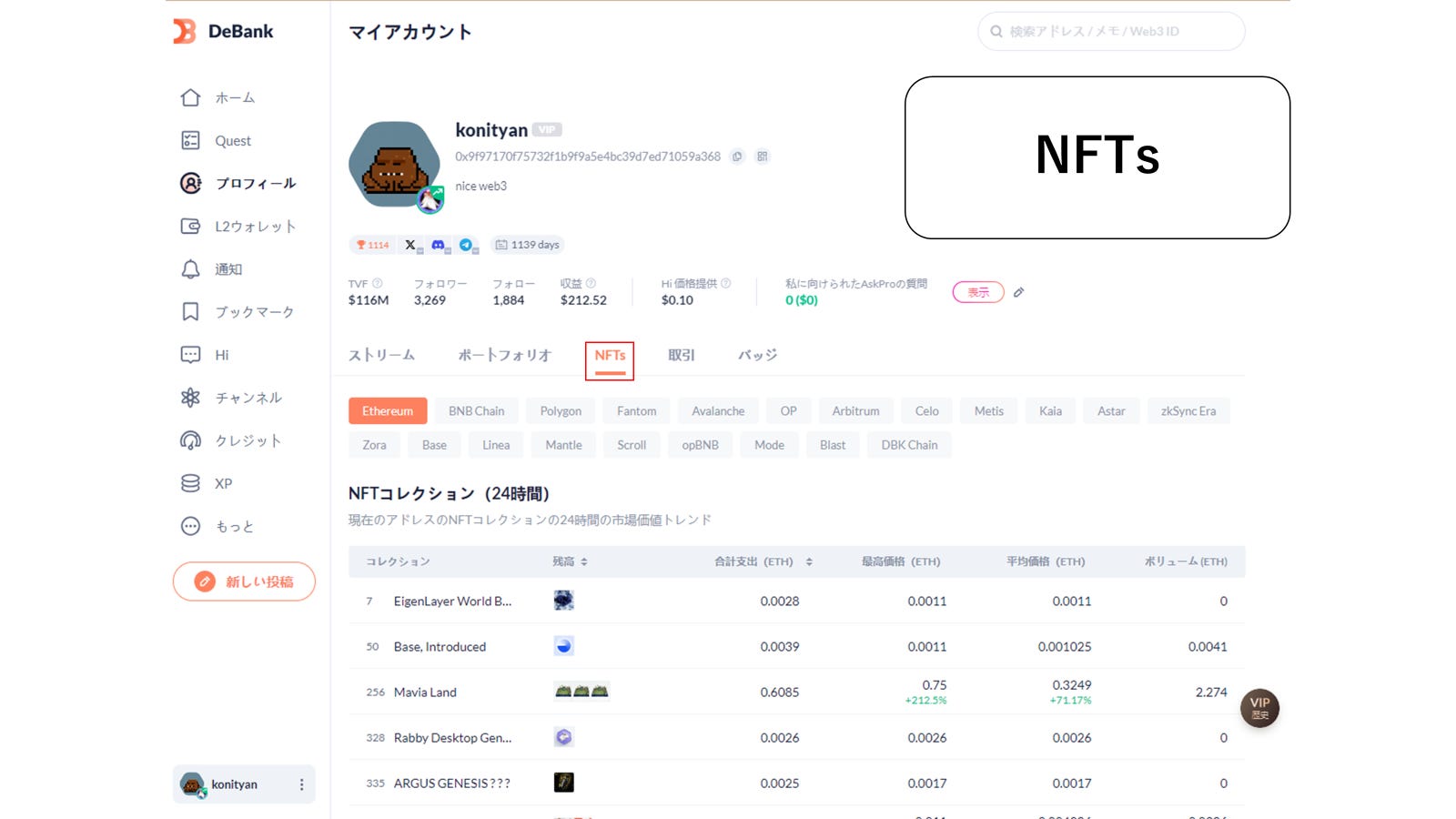Click the Mavia Land NFT thumbnails
Viewport: 1456px width, 819px height.
(x=581, y=692)
